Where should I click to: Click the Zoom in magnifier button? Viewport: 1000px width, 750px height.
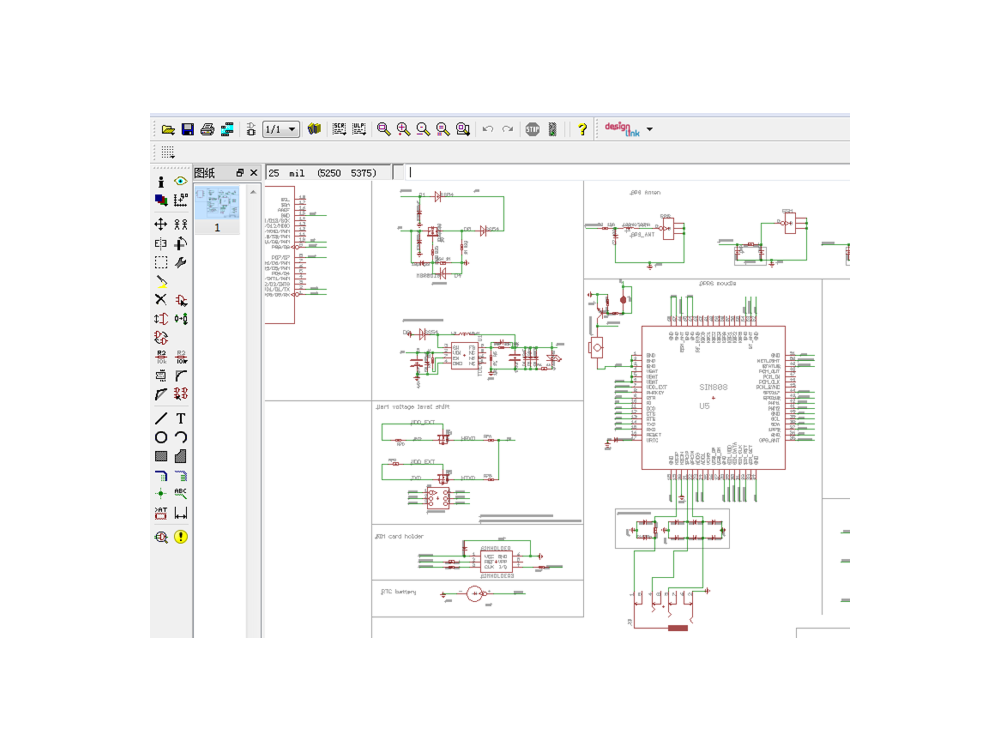403,129
